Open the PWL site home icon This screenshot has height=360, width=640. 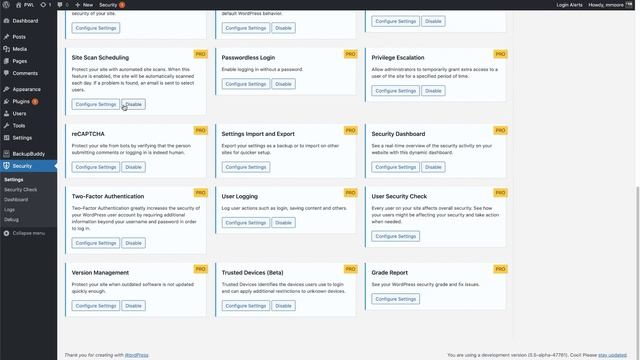pos(19,5)
